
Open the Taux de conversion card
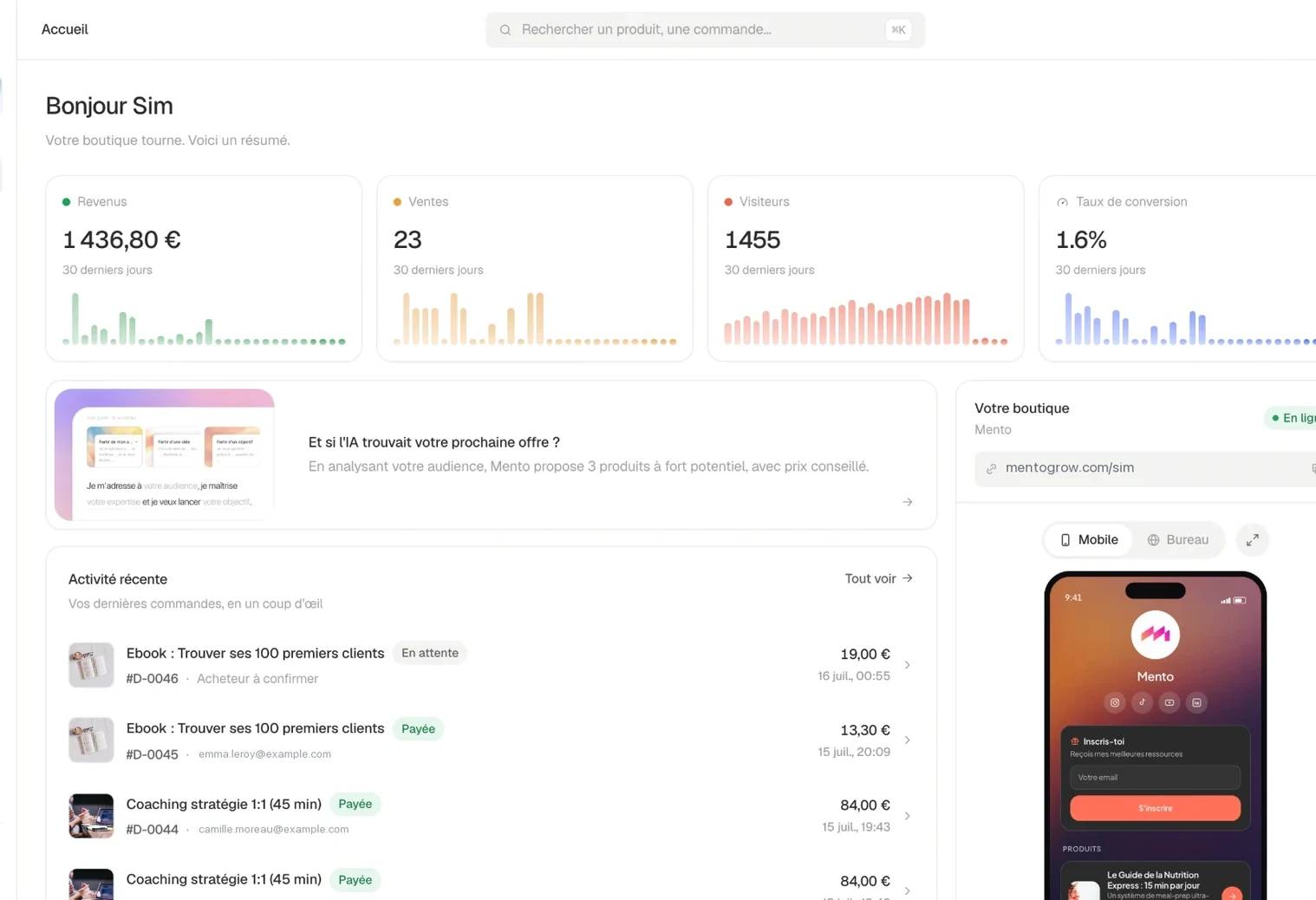1177,269
